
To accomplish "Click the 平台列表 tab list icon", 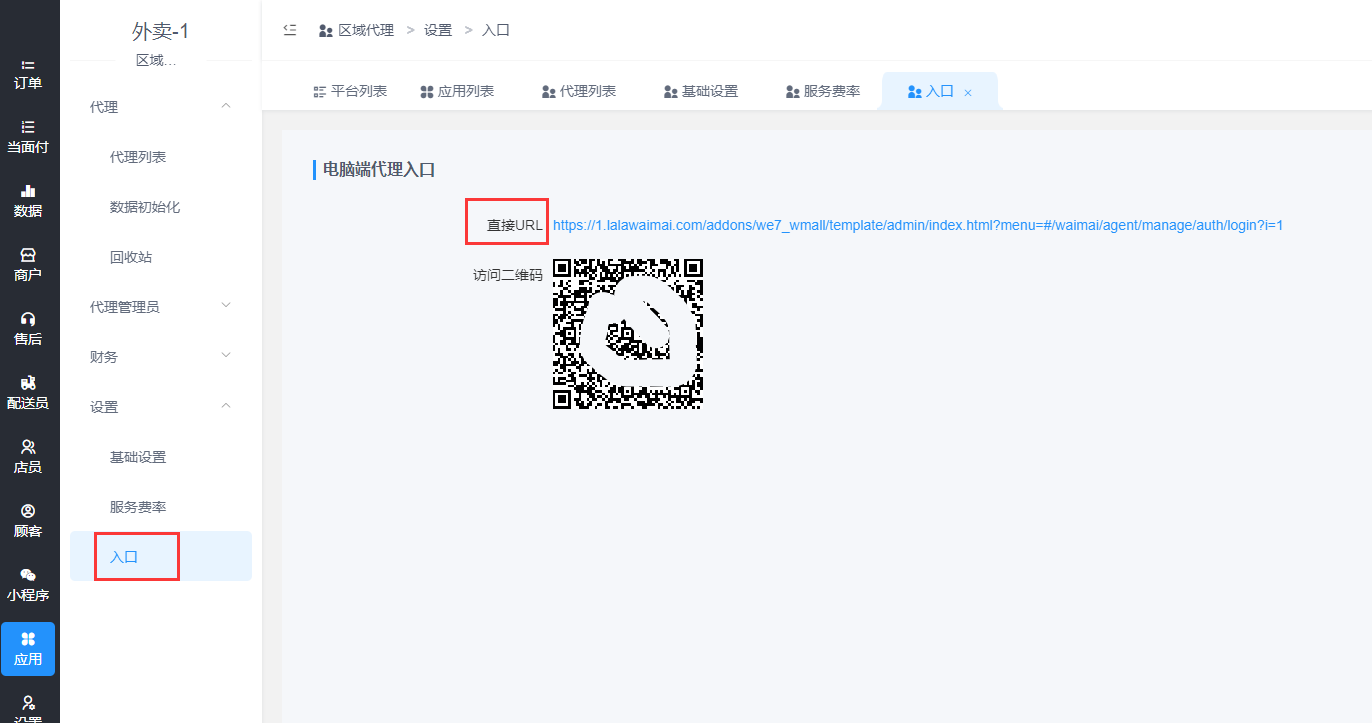I will [x=320, y=92].
